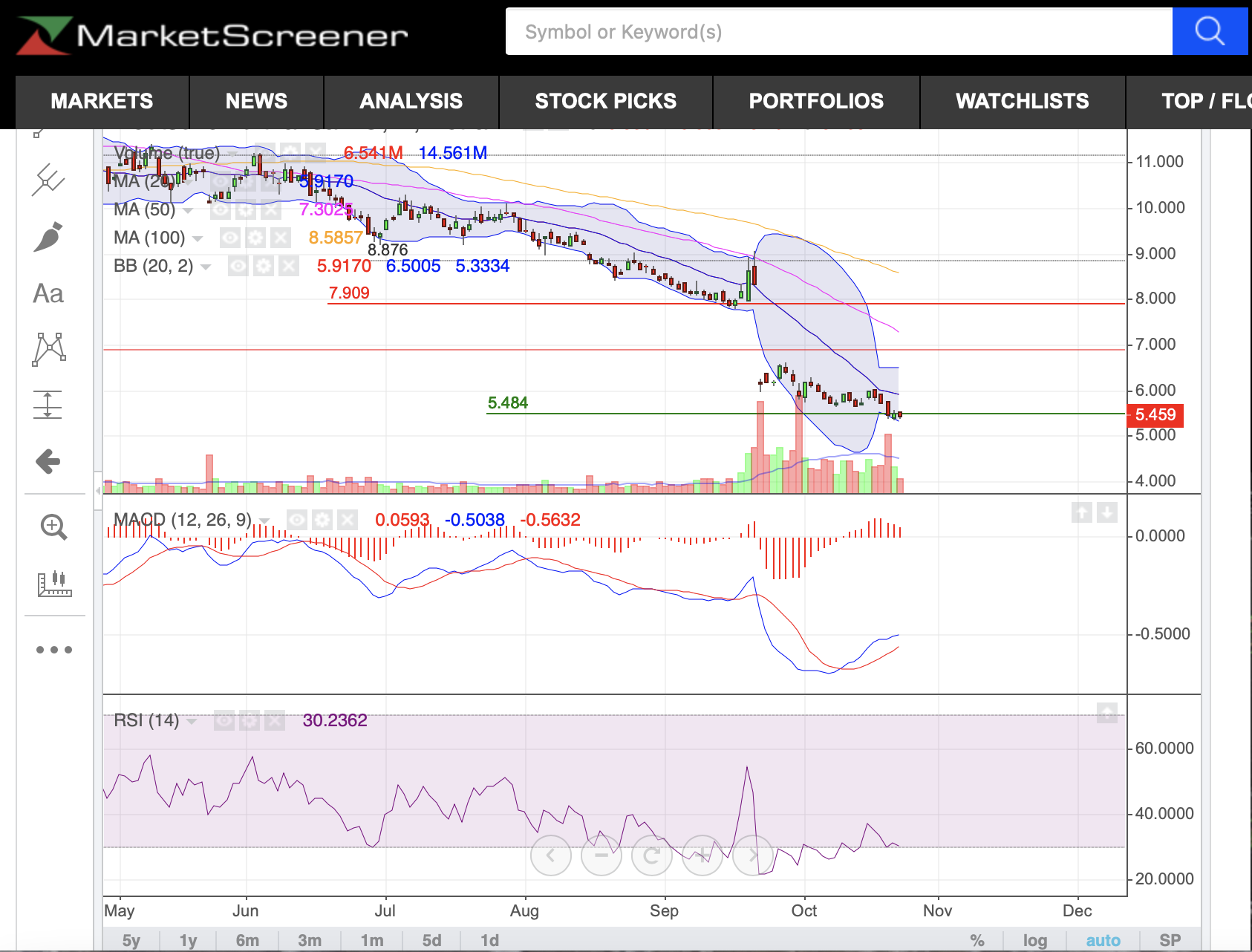This screenshot has width=1252, height=952.
Task: Click the MarketScreener logo
Action: click(x=212, y=36)
